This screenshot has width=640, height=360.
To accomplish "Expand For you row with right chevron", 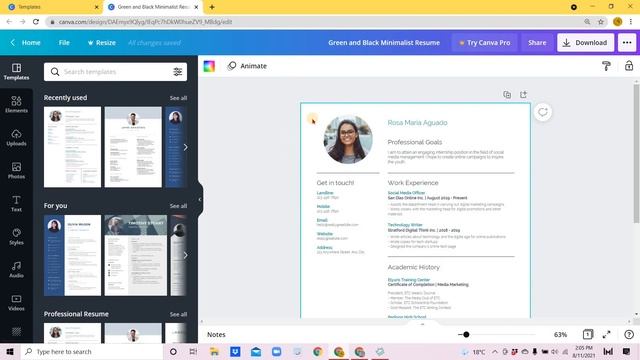I will click(185, 256).
